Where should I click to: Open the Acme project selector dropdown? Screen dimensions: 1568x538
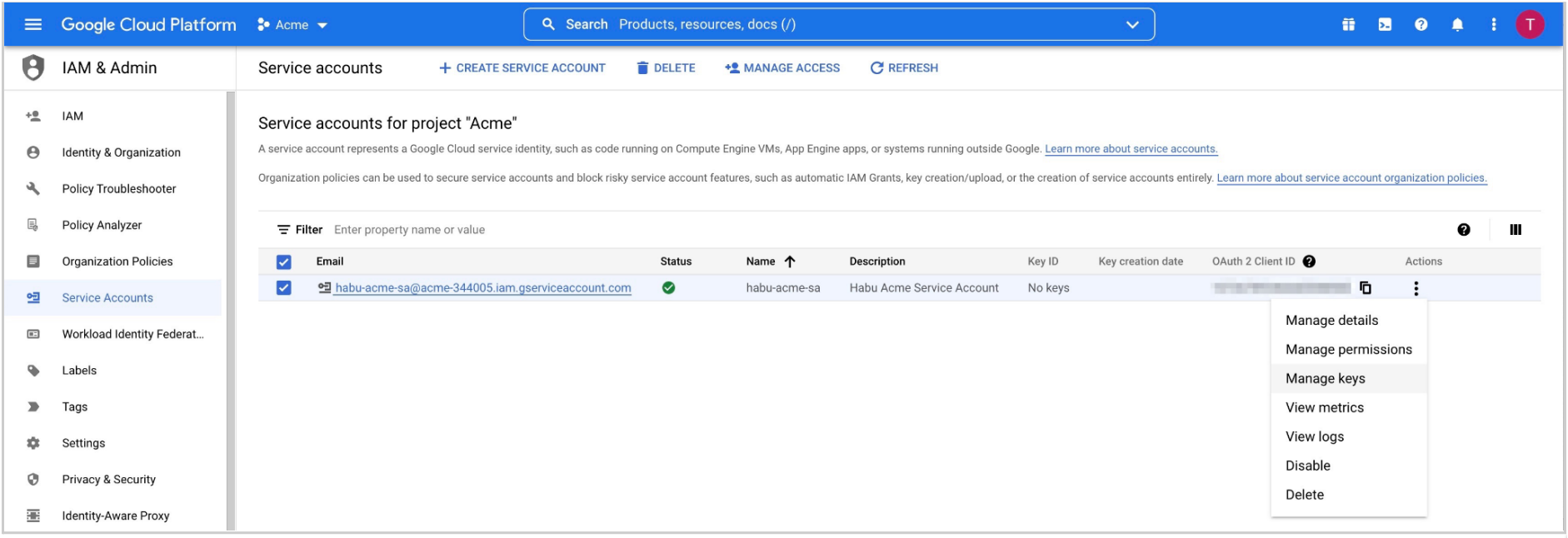click(292, 25)
